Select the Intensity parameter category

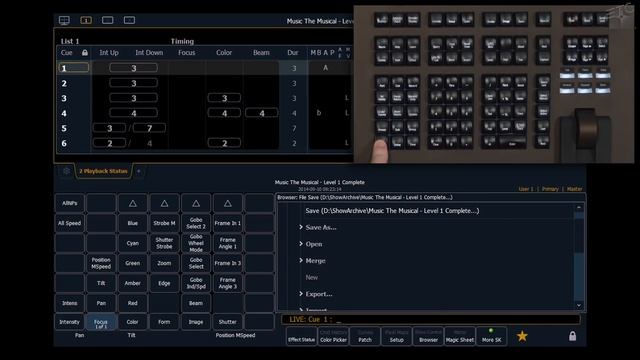coord(69,322)
